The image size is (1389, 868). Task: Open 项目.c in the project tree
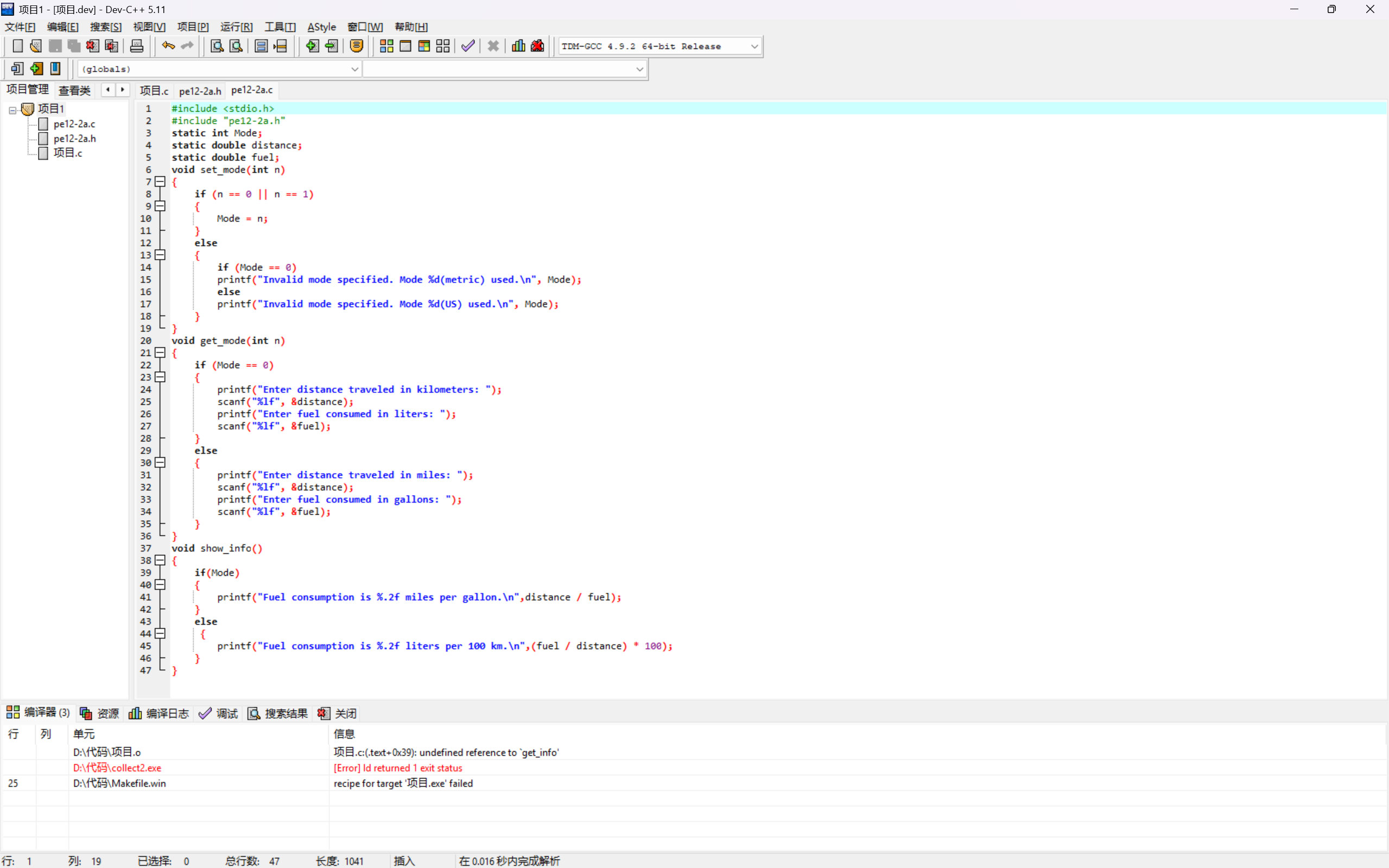coord(68,153)
